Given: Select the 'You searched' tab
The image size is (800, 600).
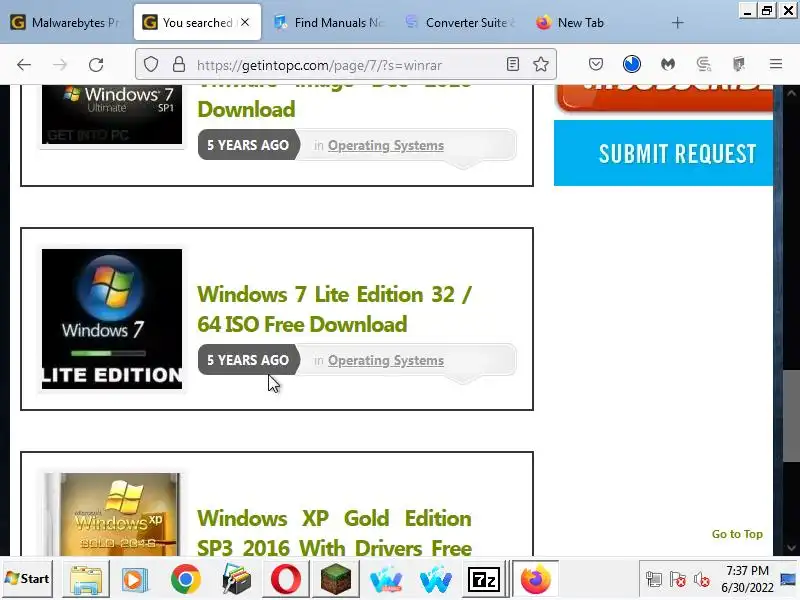Looking at the screenshot, I should [197, 22].
